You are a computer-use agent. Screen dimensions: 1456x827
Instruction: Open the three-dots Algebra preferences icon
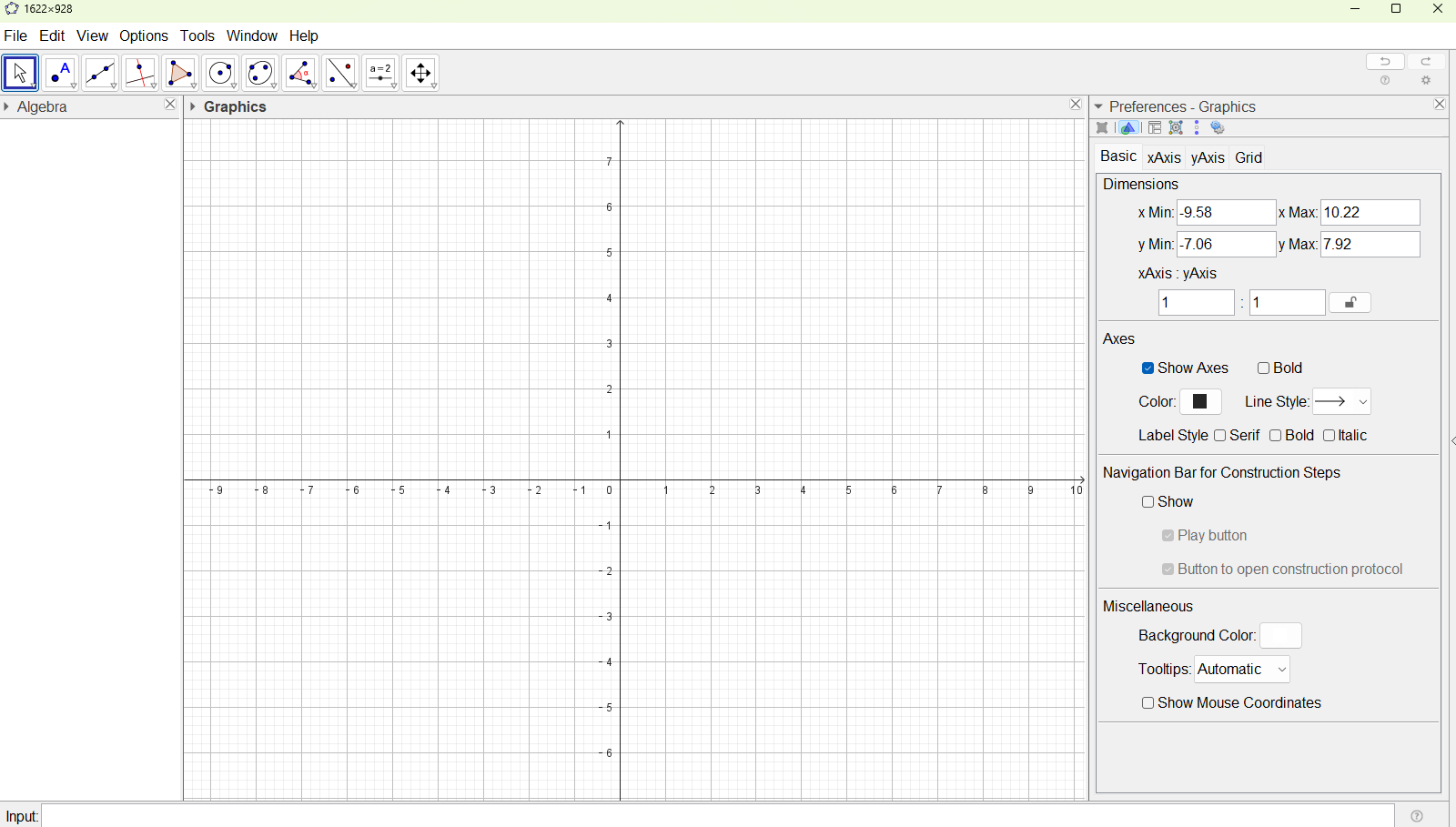coord(1197,128)
